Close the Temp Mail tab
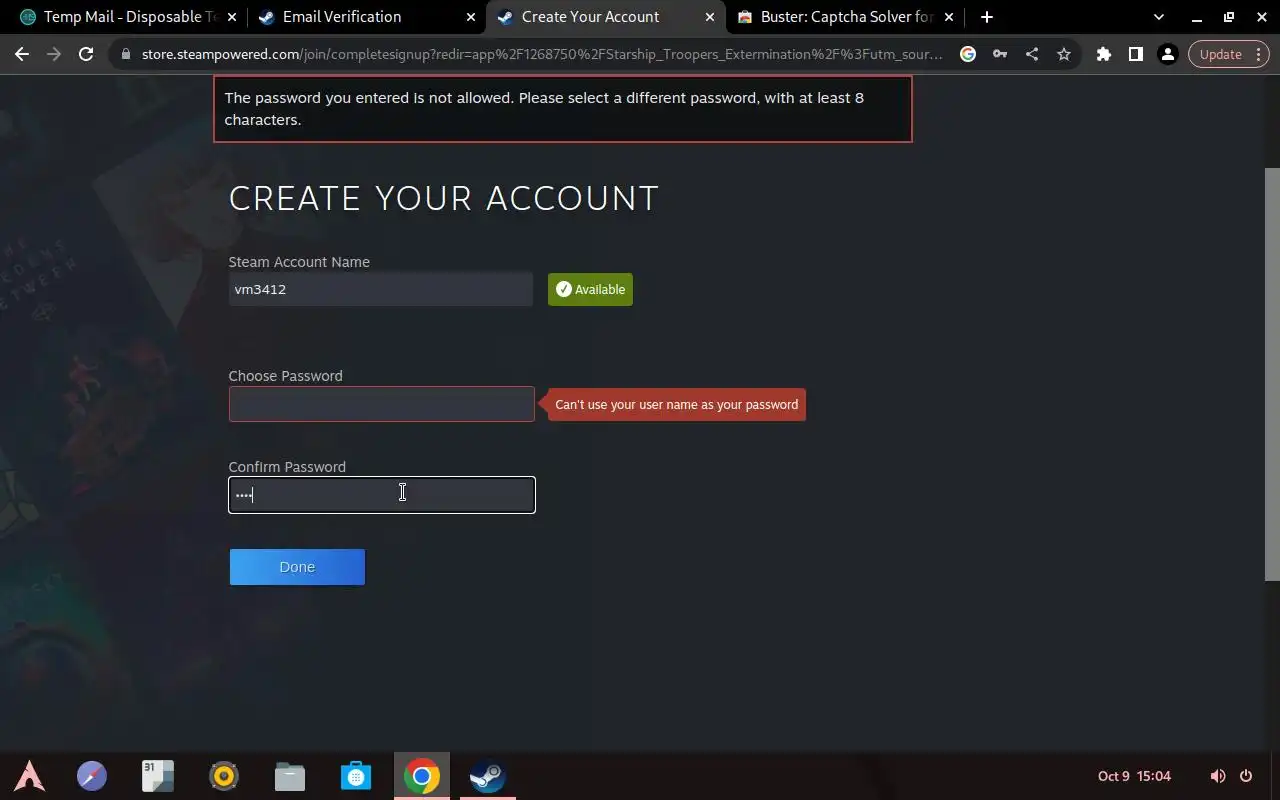 click(x=232, y=17)
